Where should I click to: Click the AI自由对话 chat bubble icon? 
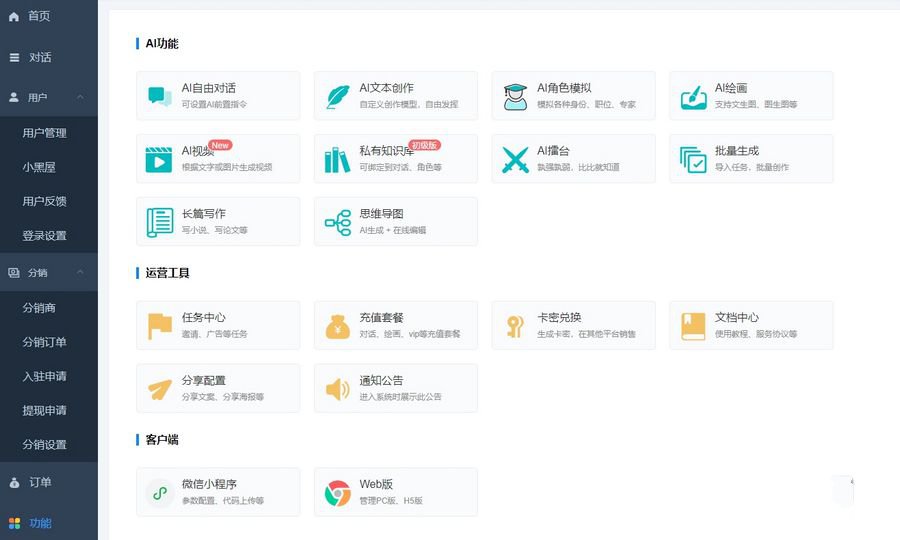click(x=160, y=96)
